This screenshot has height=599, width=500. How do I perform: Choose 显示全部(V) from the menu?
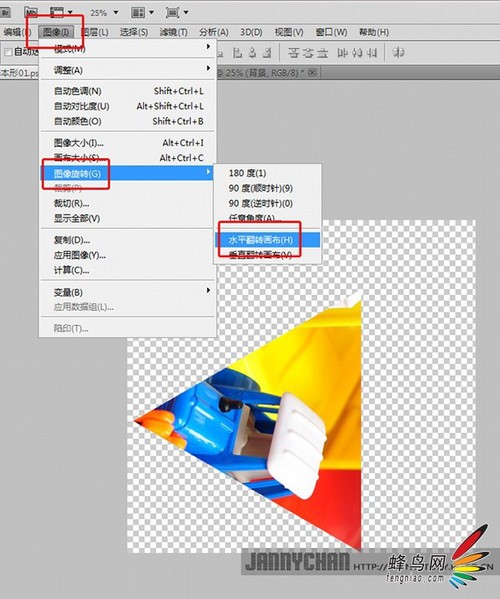[128, 219]
